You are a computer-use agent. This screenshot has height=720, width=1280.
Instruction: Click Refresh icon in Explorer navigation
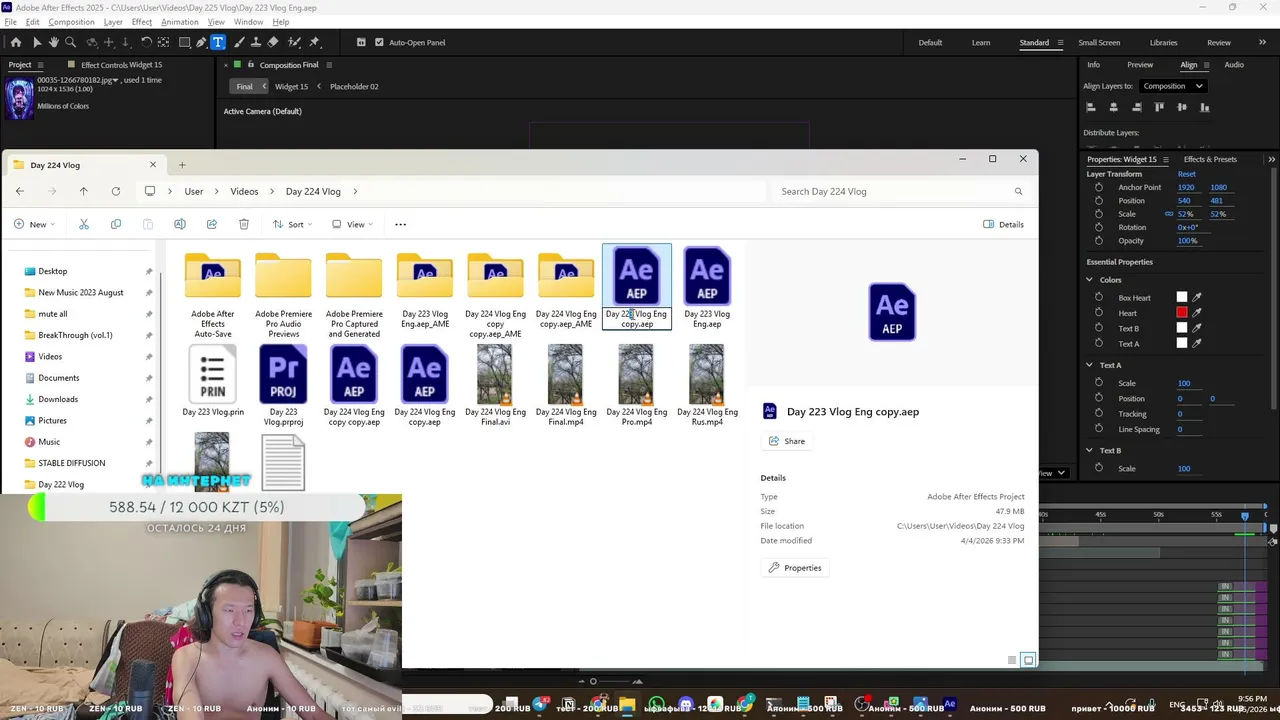[116, 191]
